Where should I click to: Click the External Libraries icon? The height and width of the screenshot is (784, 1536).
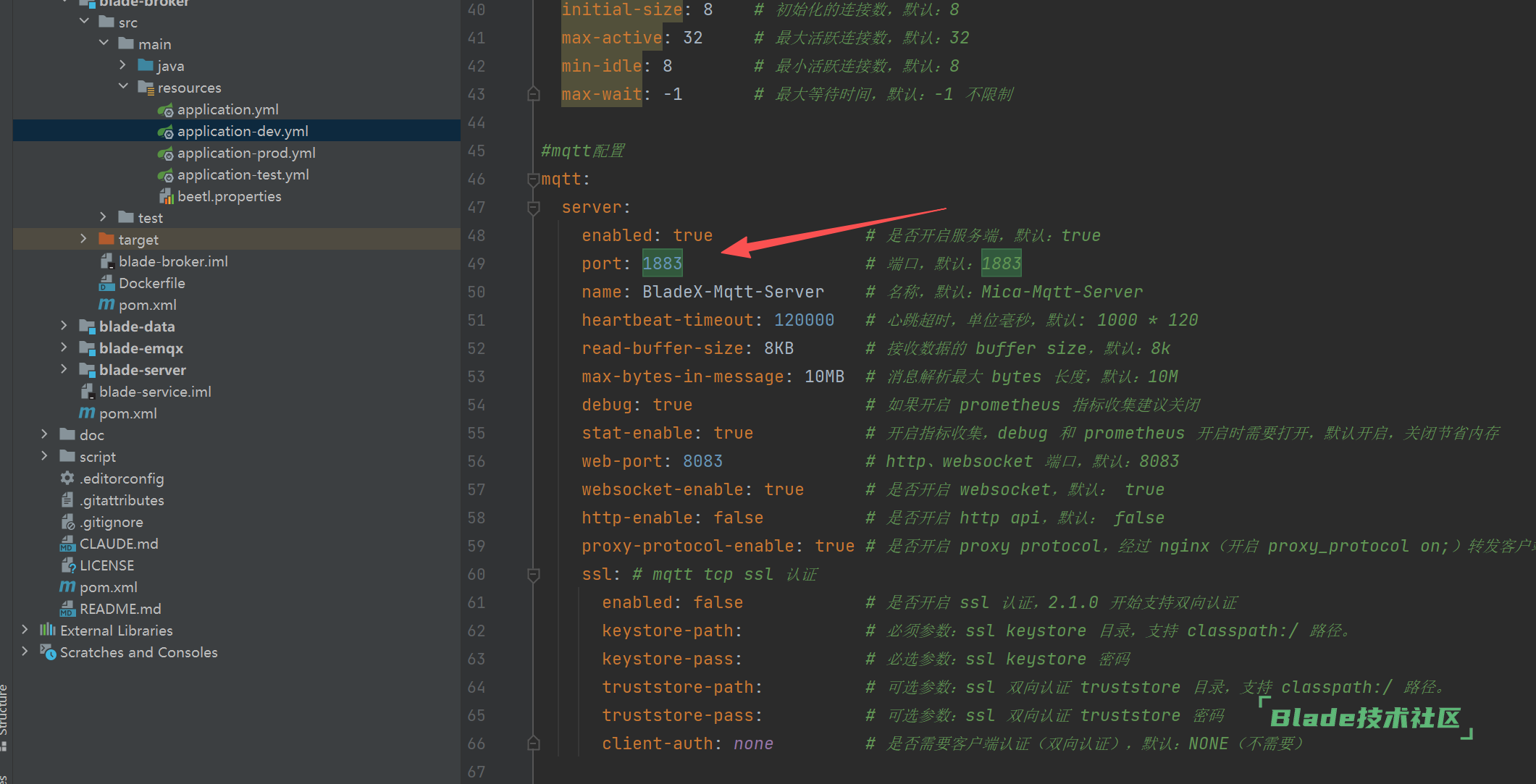(x=48, y=630)
